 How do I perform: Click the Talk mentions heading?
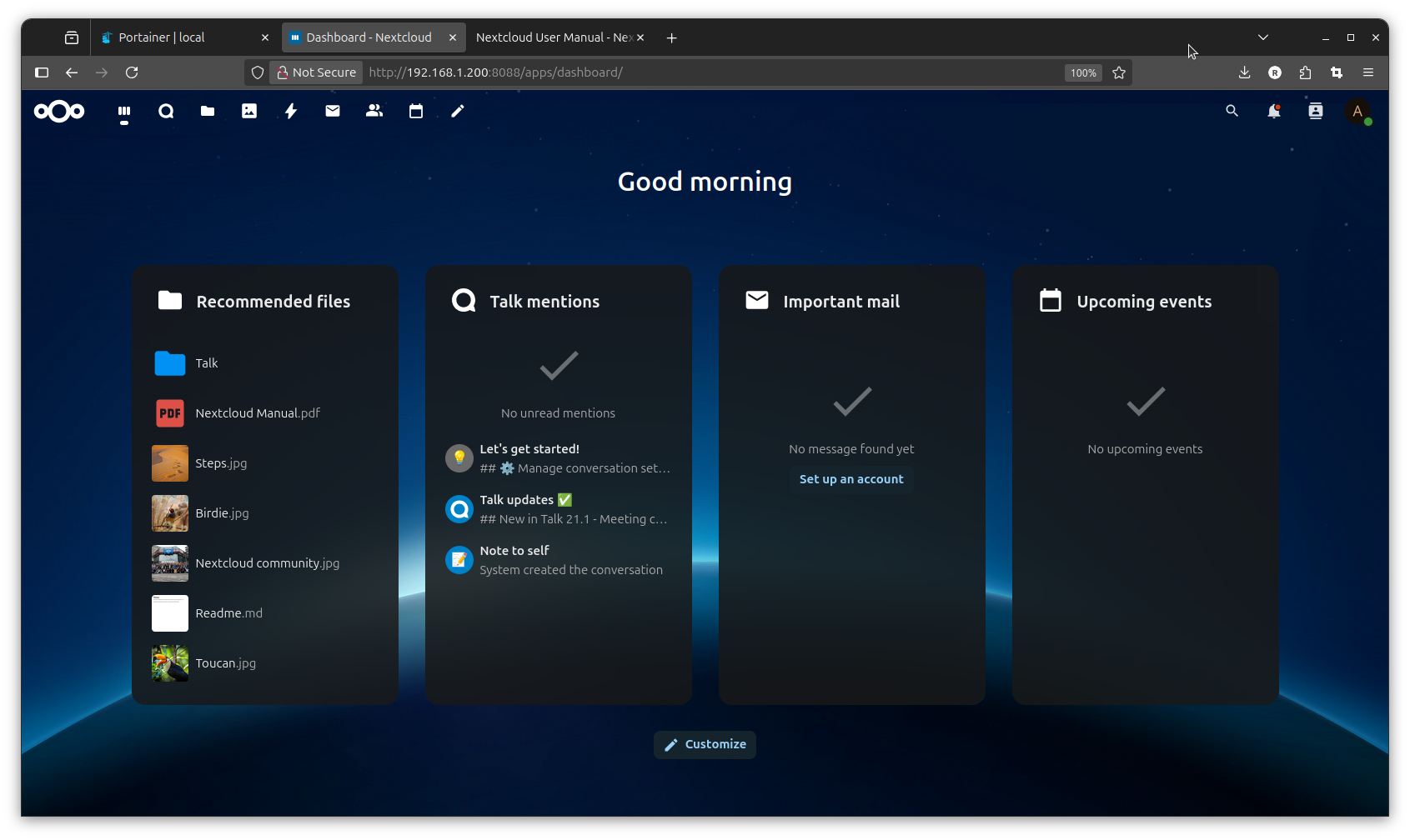(544, 302)
